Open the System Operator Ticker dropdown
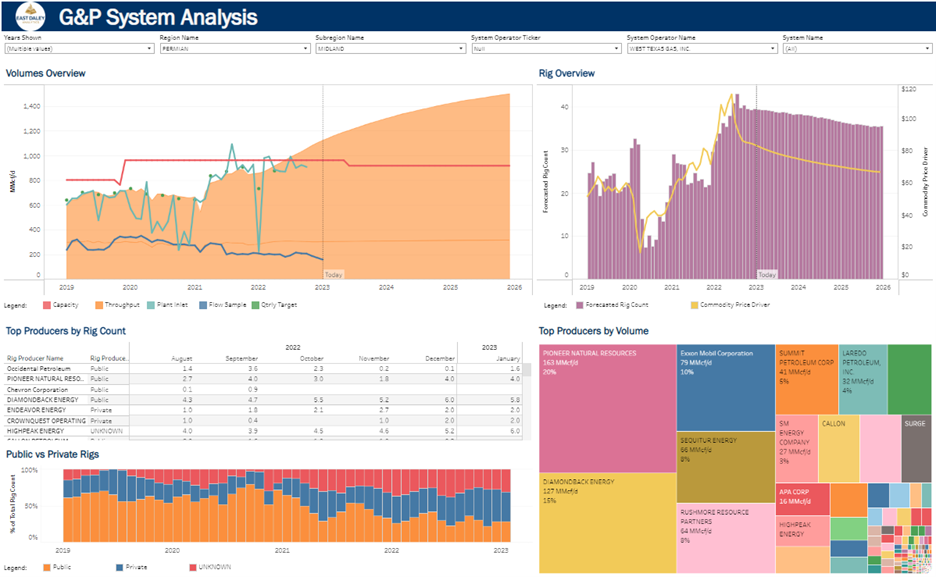 click(546, 49)
